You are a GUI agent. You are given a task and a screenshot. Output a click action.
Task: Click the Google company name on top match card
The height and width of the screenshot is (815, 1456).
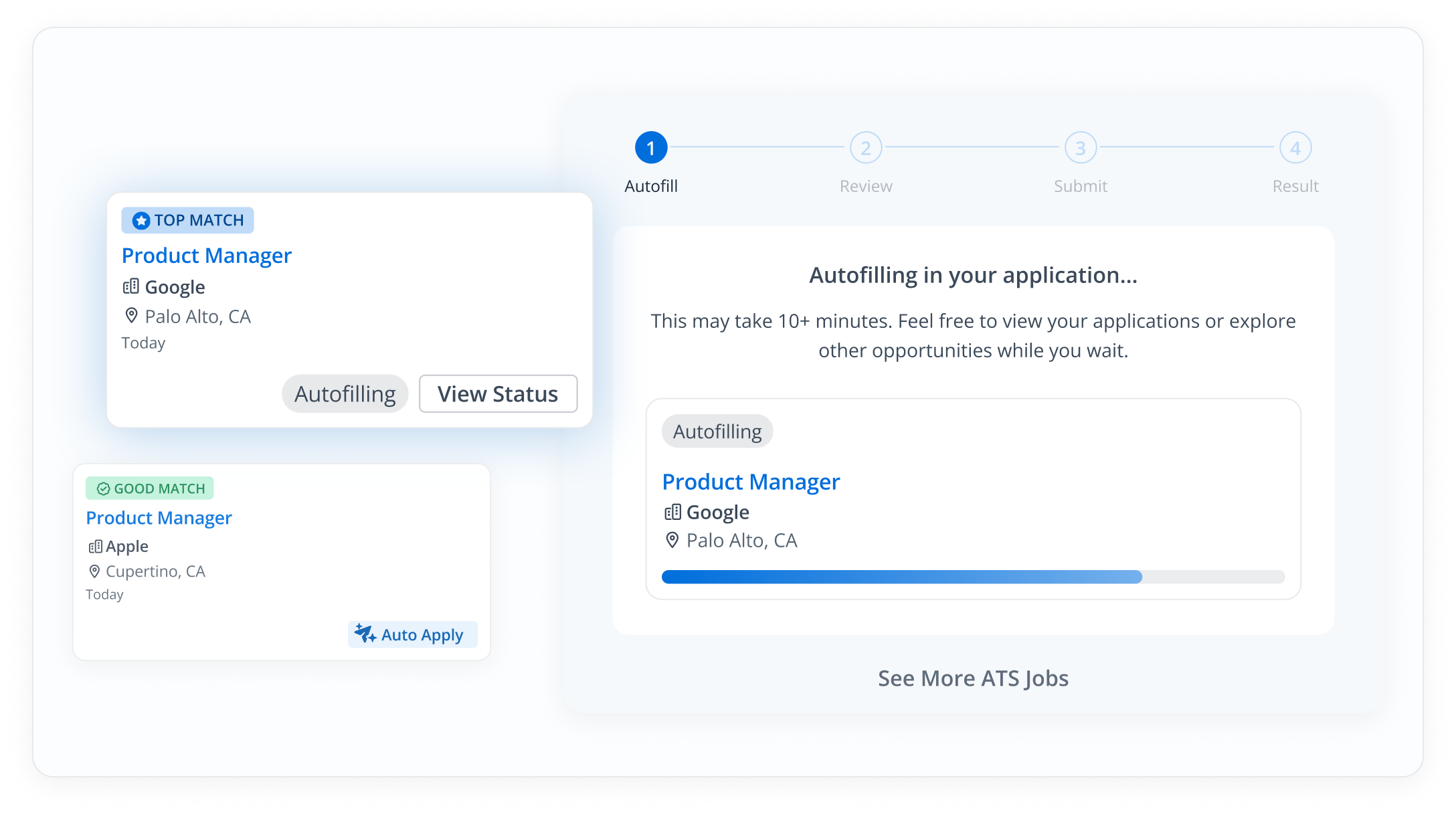[x=175, y=287]
